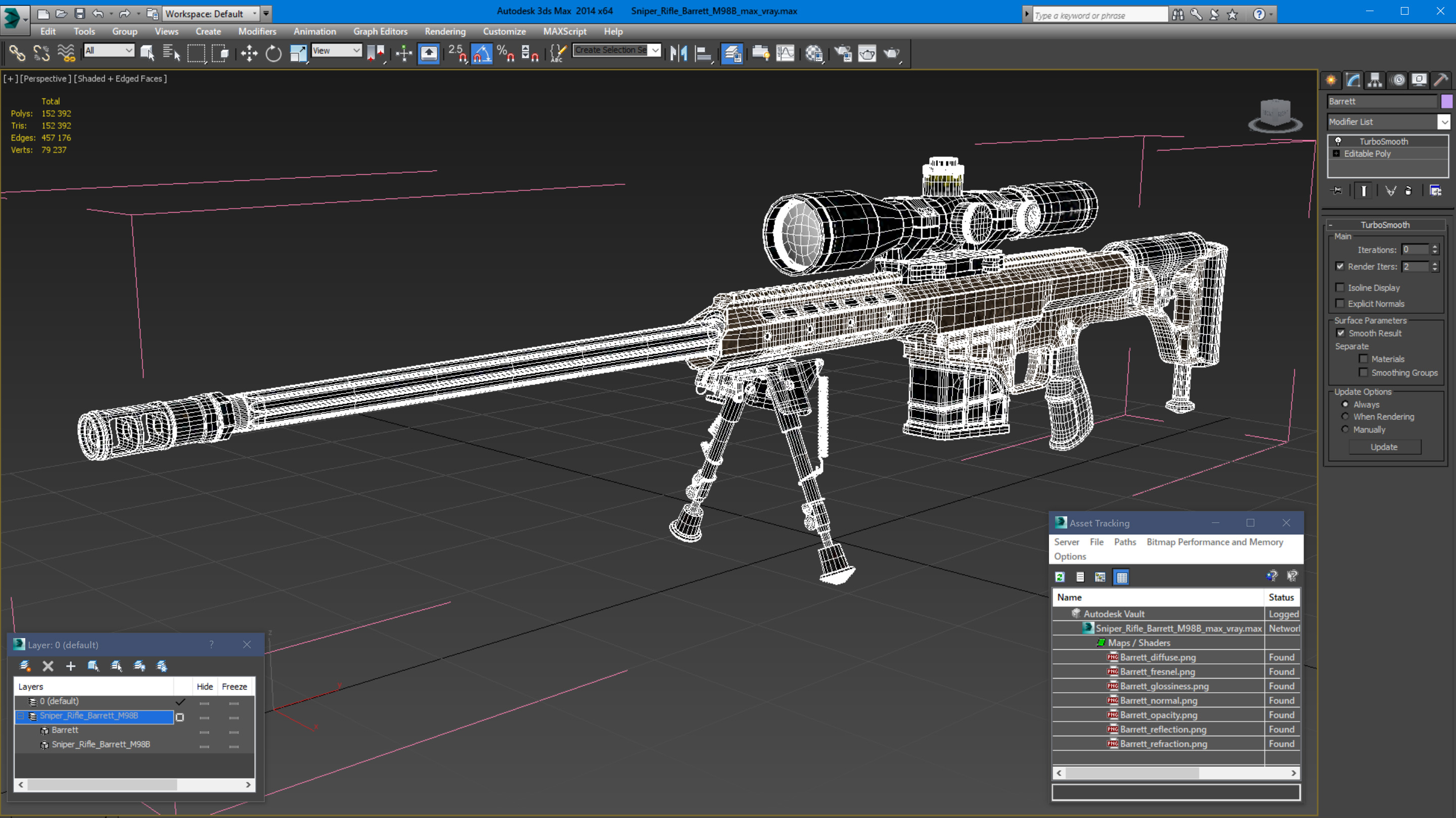Select the Always update radio option
1456x818 pixels.
1345,405
